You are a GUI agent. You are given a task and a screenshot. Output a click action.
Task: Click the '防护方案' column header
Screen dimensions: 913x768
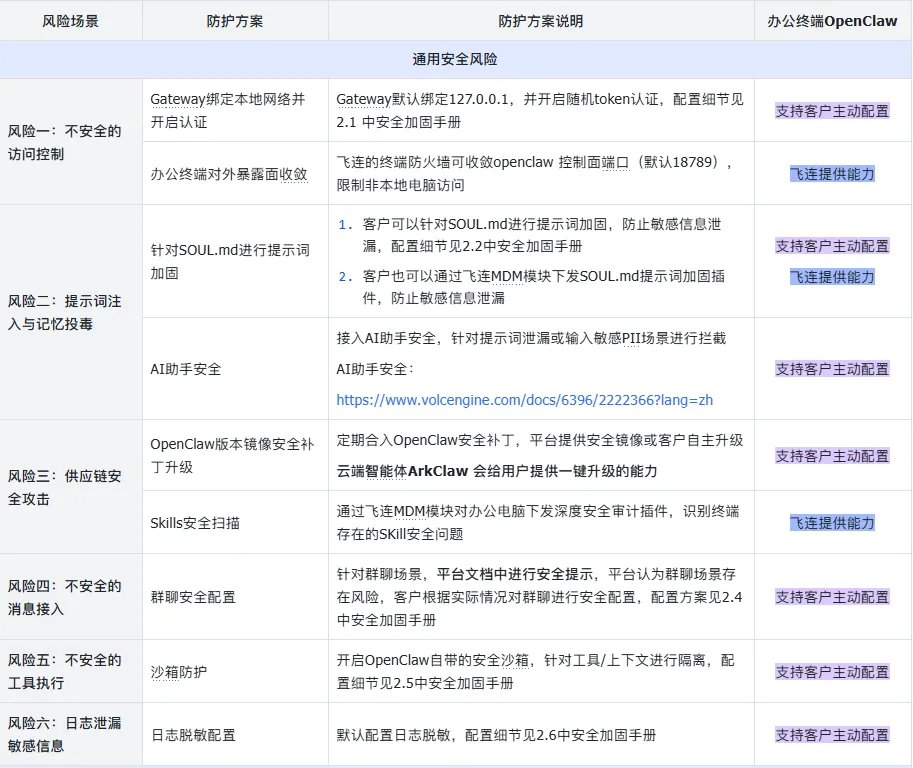pos(235,21)
